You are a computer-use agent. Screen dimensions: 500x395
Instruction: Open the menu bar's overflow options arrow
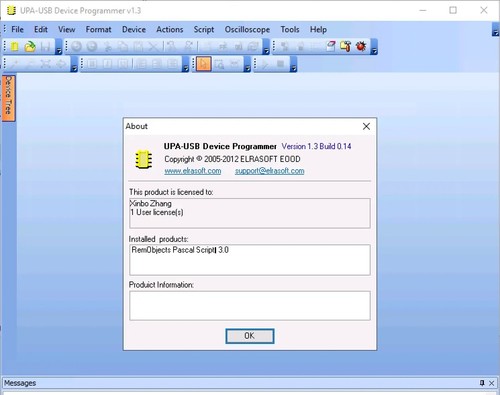tap(496, 30)
